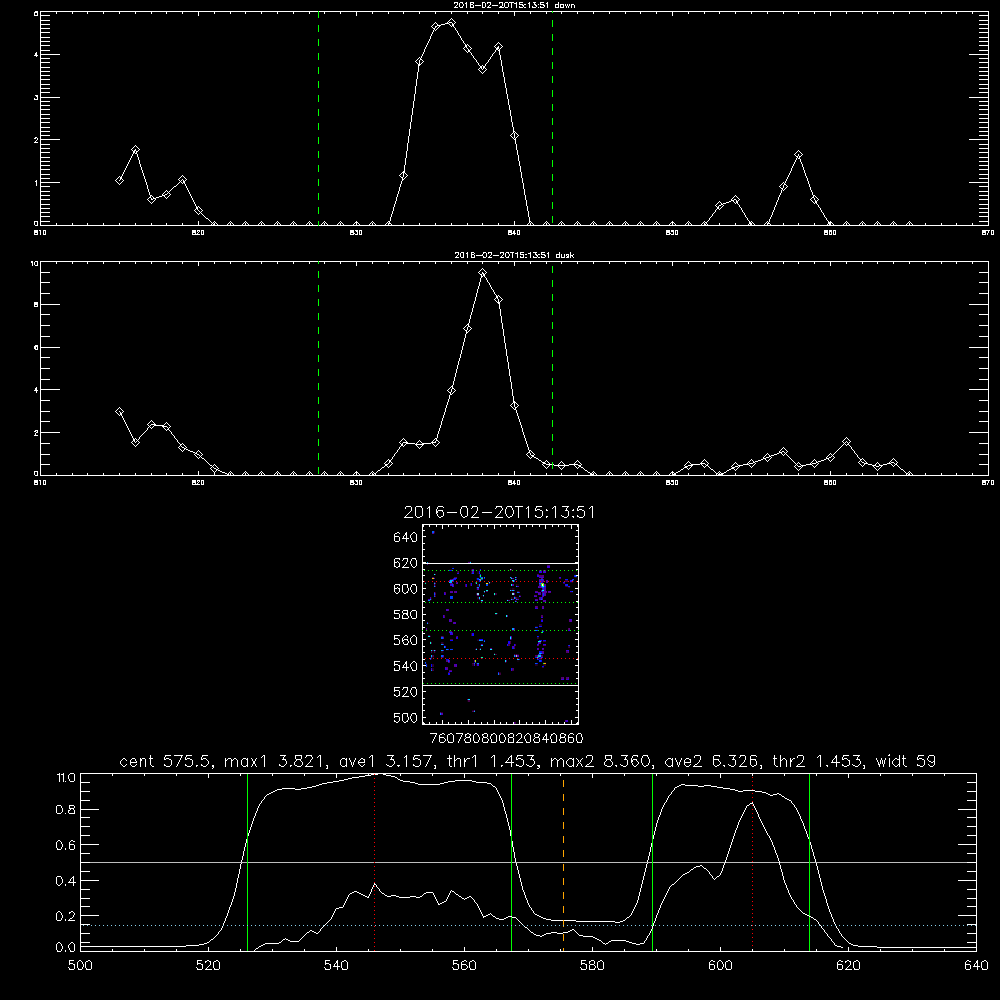Click the orange dashed center line in the bottom plot
This screenshot has width=1000, height=1000.
(x=563, y=862)
